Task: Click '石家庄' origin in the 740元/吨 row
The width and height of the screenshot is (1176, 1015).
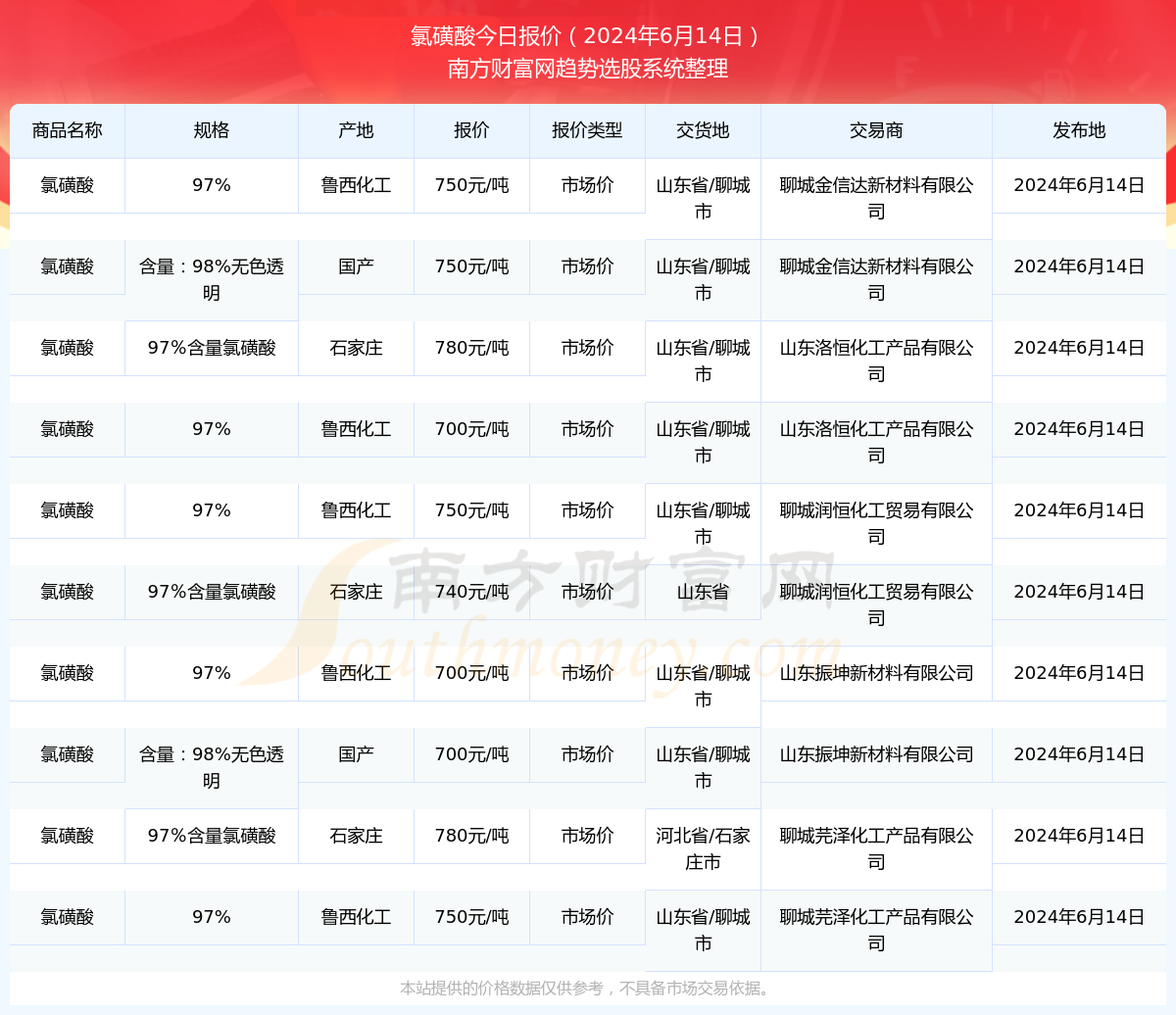Action: 356,592
